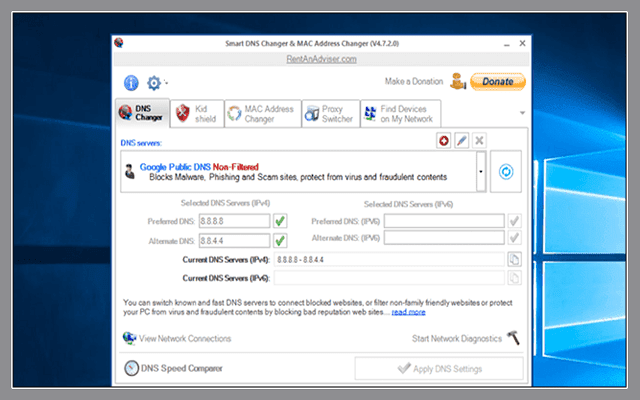Image resolution: width=640 pixels, height=400 pixels.
Task: Click Start Network Diagnostics hammer icon
Action: tap(513, 339)
